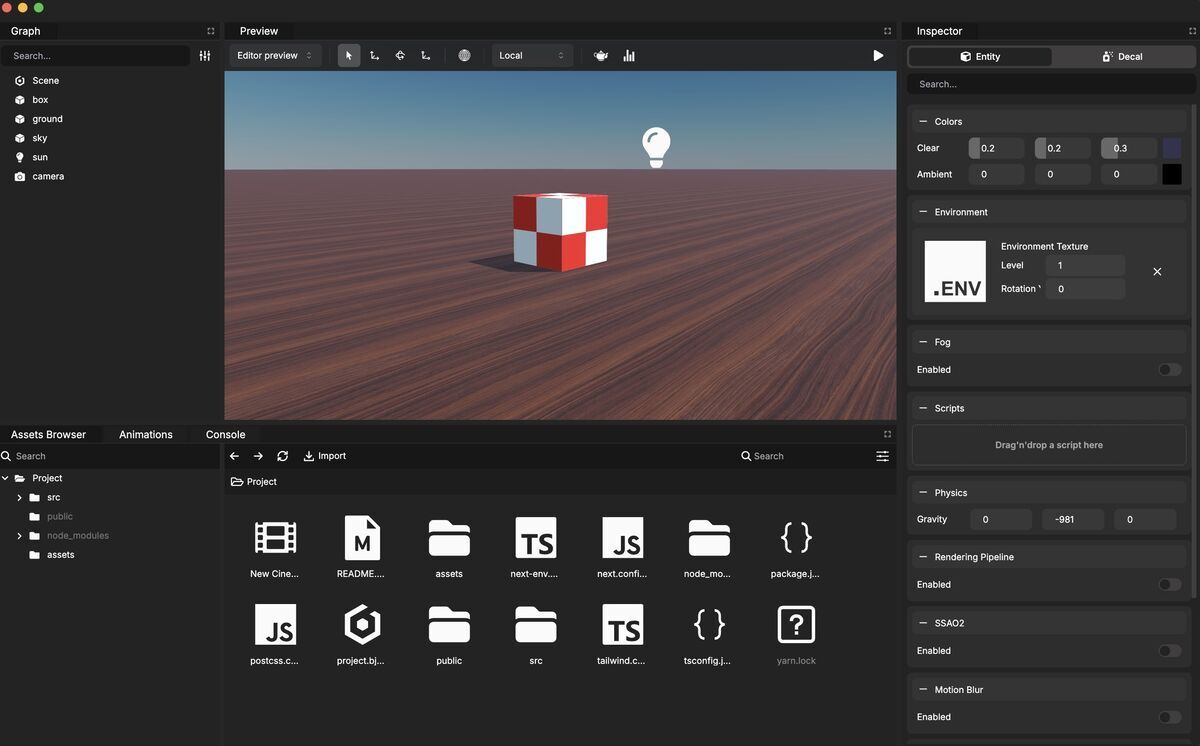Refresh the assets browser
This screenshot has width=1200, height=746.
282,456
